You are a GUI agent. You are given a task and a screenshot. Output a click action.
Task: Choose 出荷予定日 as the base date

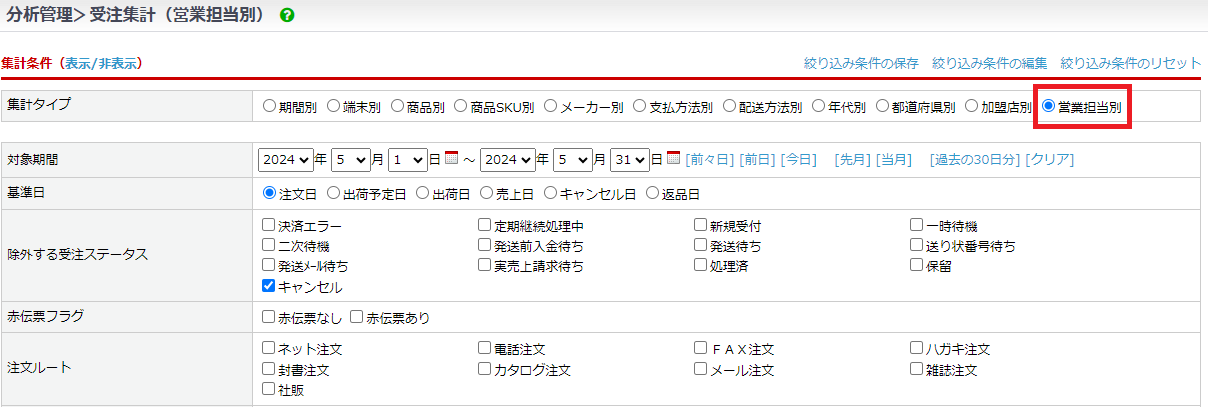332,193
